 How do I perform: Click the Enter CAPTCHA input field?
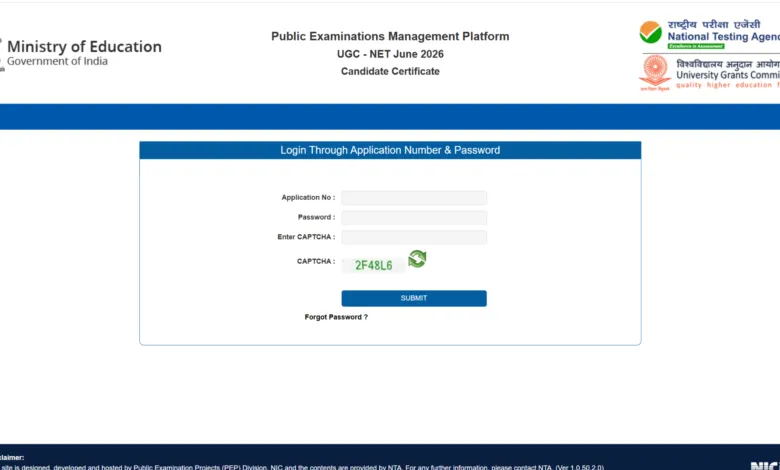click(x=414, y=237)
